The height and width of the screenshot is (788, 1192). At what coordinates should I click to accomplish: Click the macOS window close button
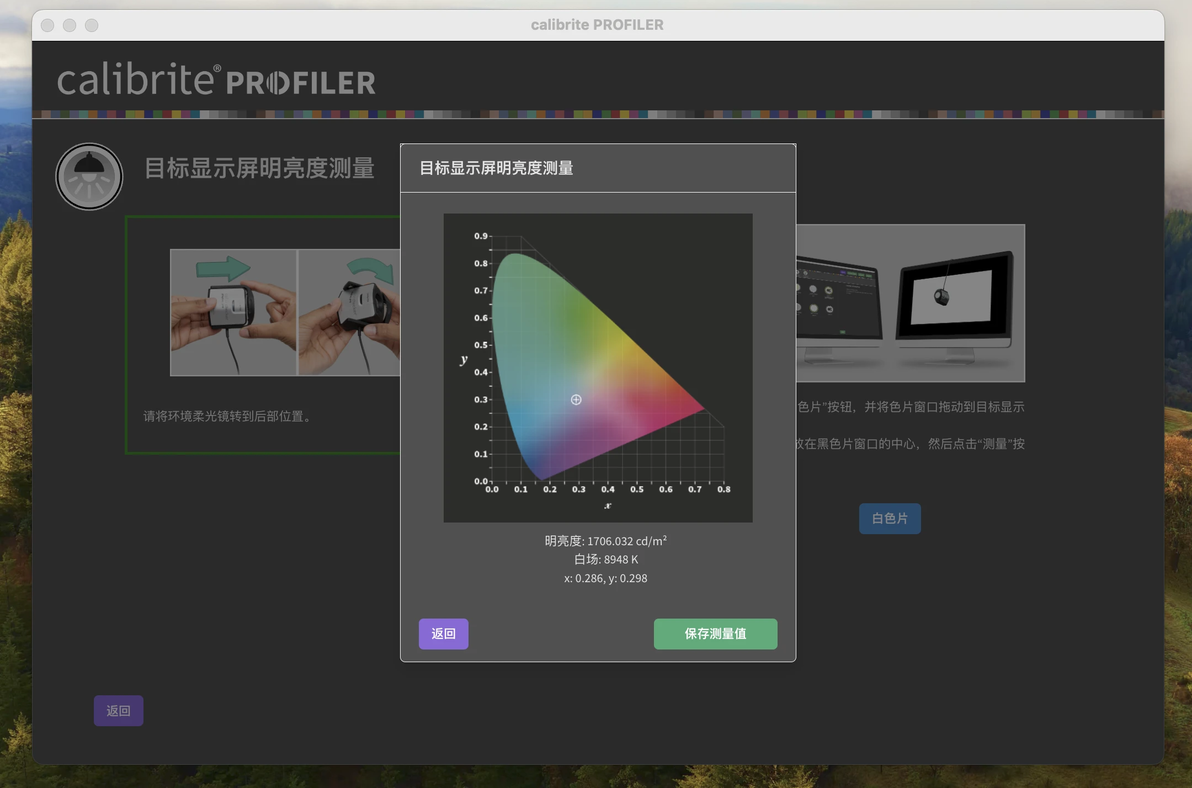(x=48, y=25)
